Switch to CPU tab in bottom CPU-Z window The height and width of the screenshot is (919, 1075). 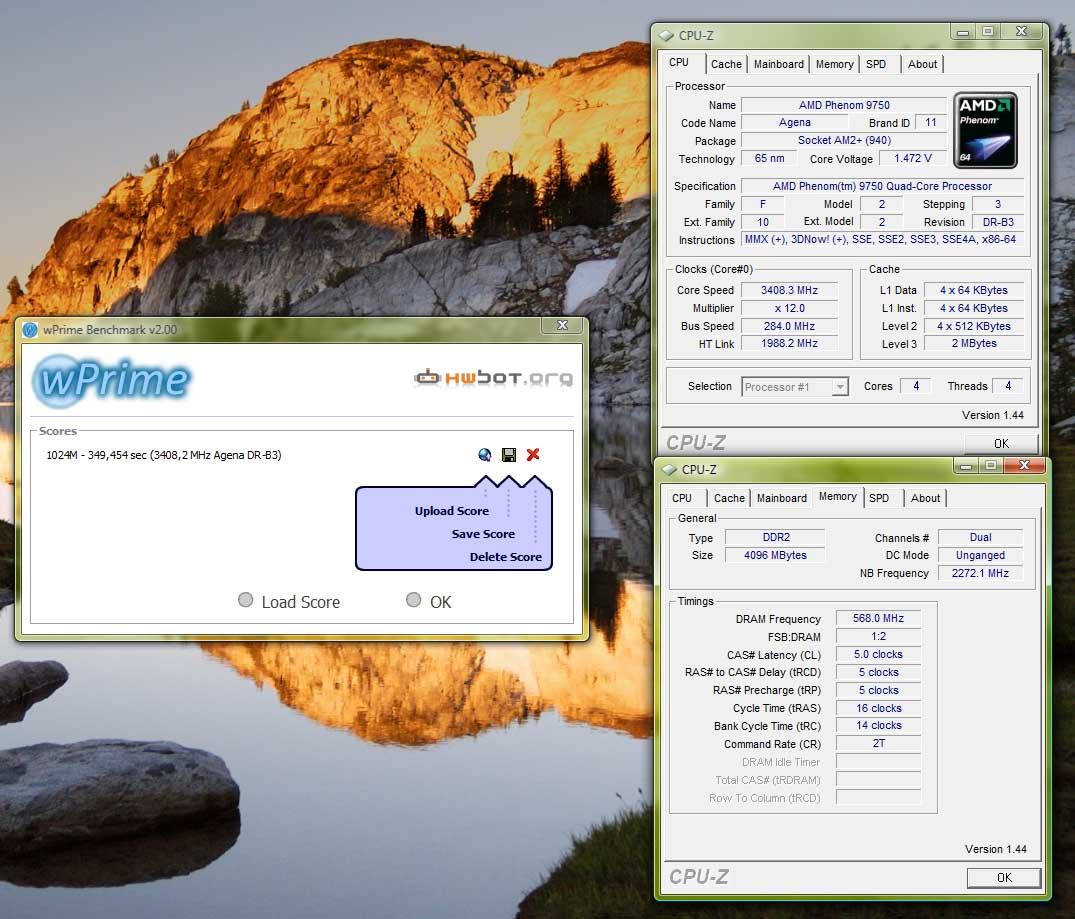pos(681,498)
